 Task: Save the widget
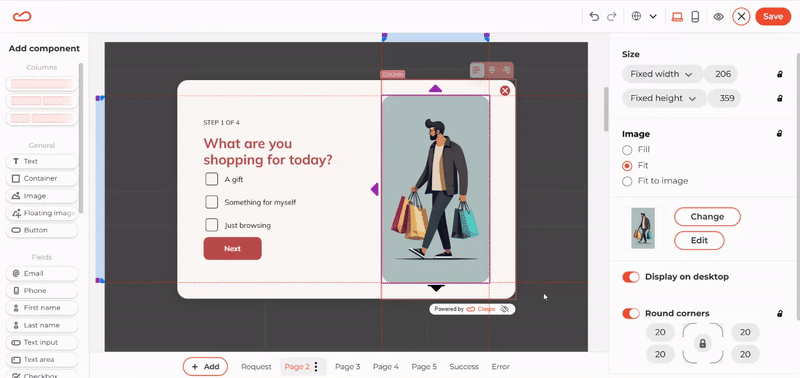pos(773,16)
